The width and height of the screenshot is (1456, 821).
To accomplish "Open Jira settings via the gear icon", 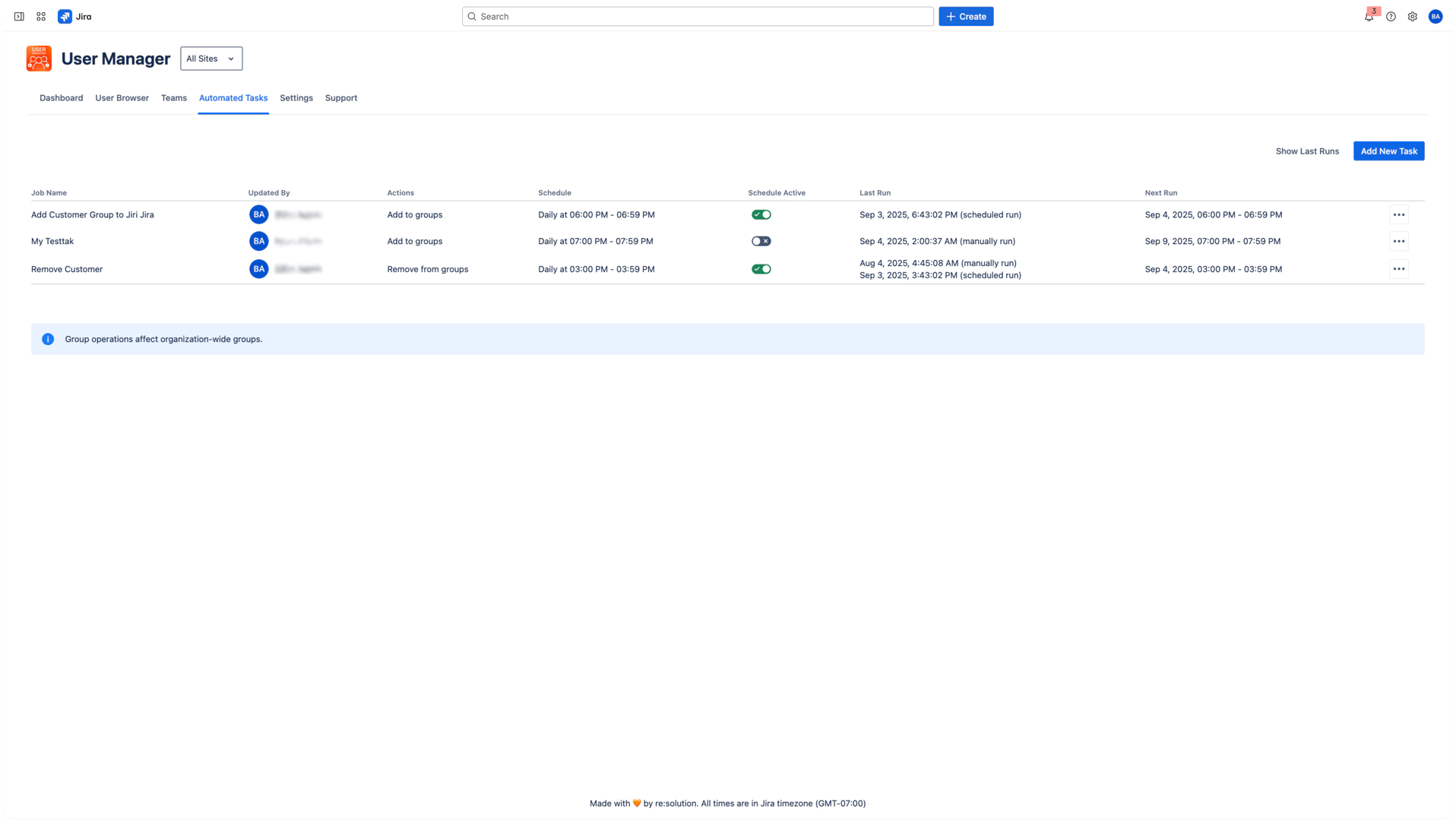I will (x=1412, y=16).
